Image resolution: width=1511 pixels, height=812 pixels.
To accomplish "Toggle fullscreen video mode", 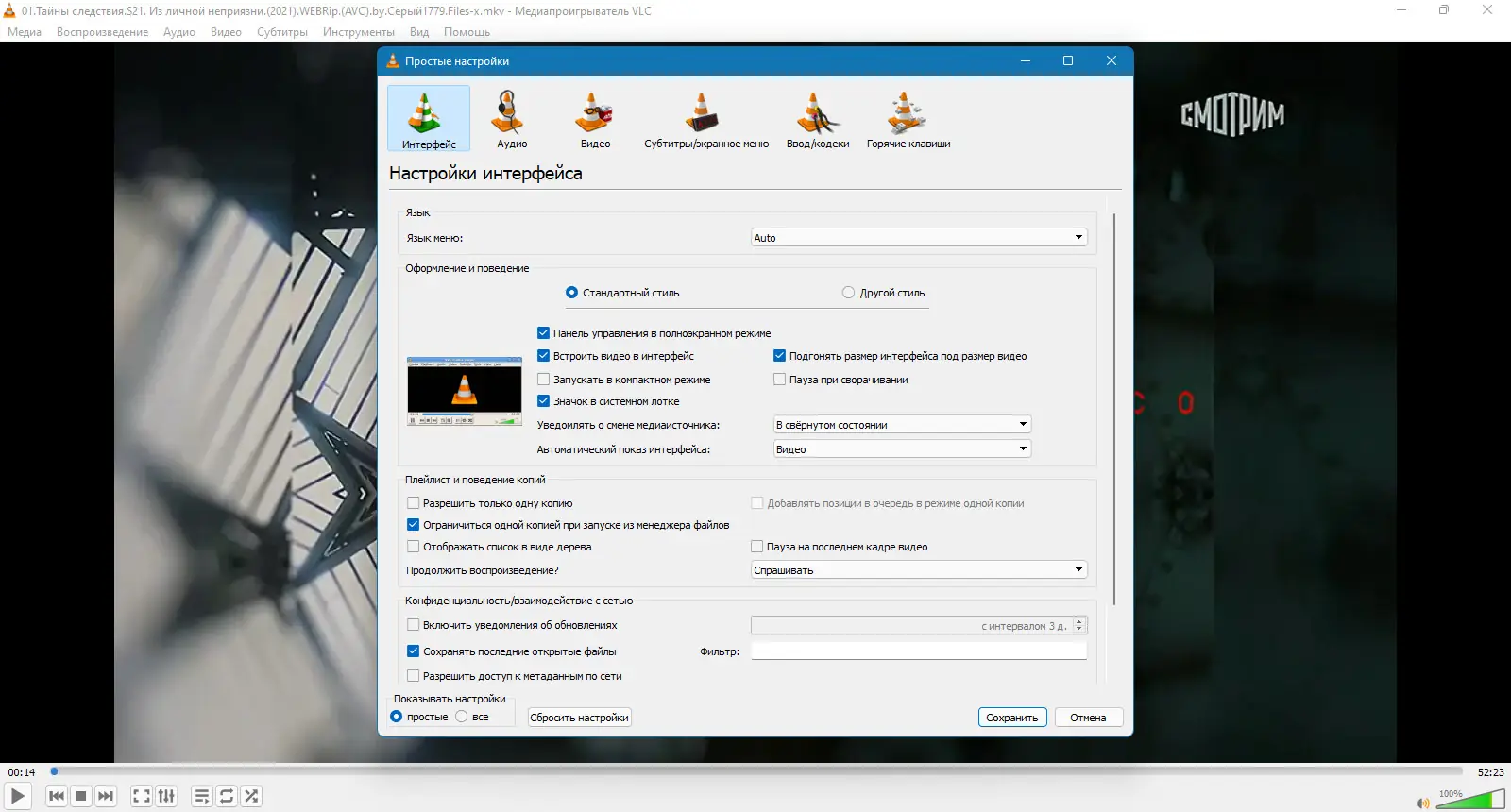I will [x=142, y=796].
